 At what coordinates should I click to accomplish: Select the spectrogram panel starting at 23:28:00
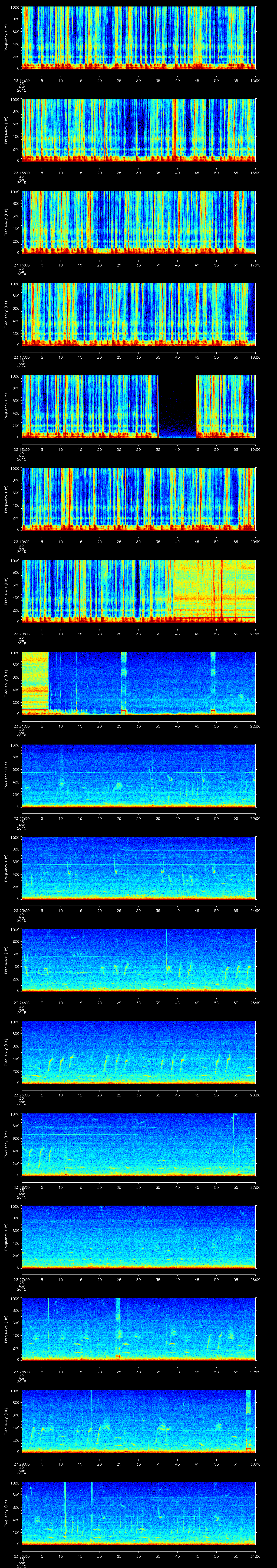click(x=139, y=1329)
